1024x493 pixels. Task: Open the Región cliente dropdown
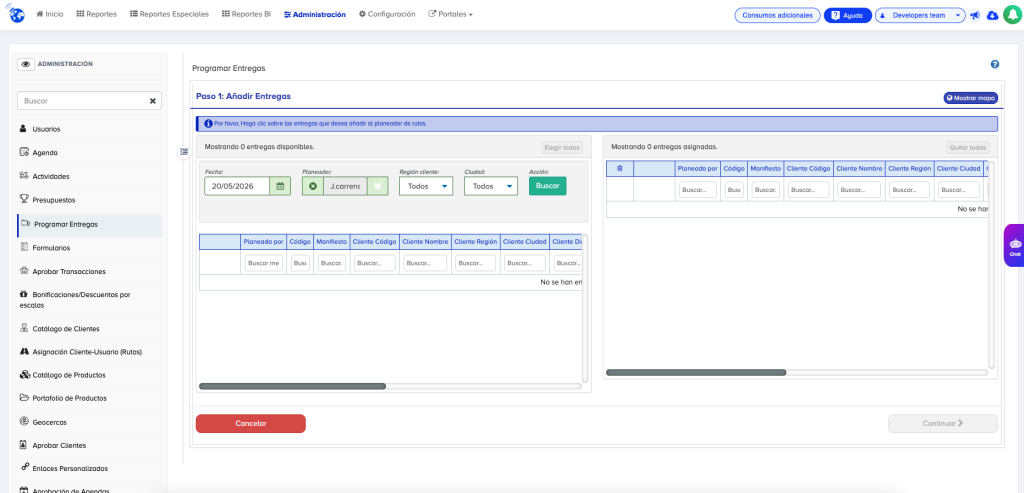pos(426,186)
